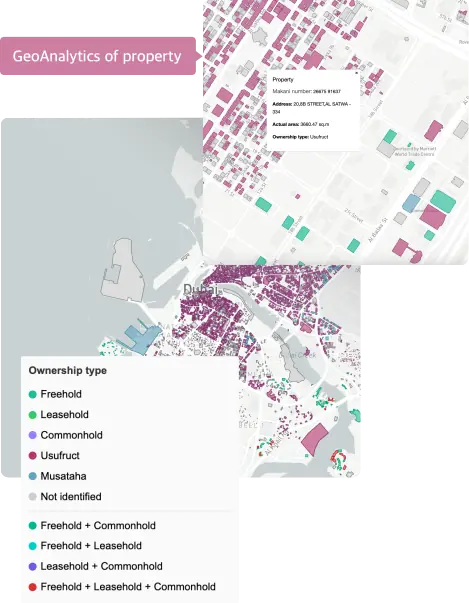Select the blue building on the zoomed map
The height and width of the screenshot is (603, 469).
[x=411, y=203]
